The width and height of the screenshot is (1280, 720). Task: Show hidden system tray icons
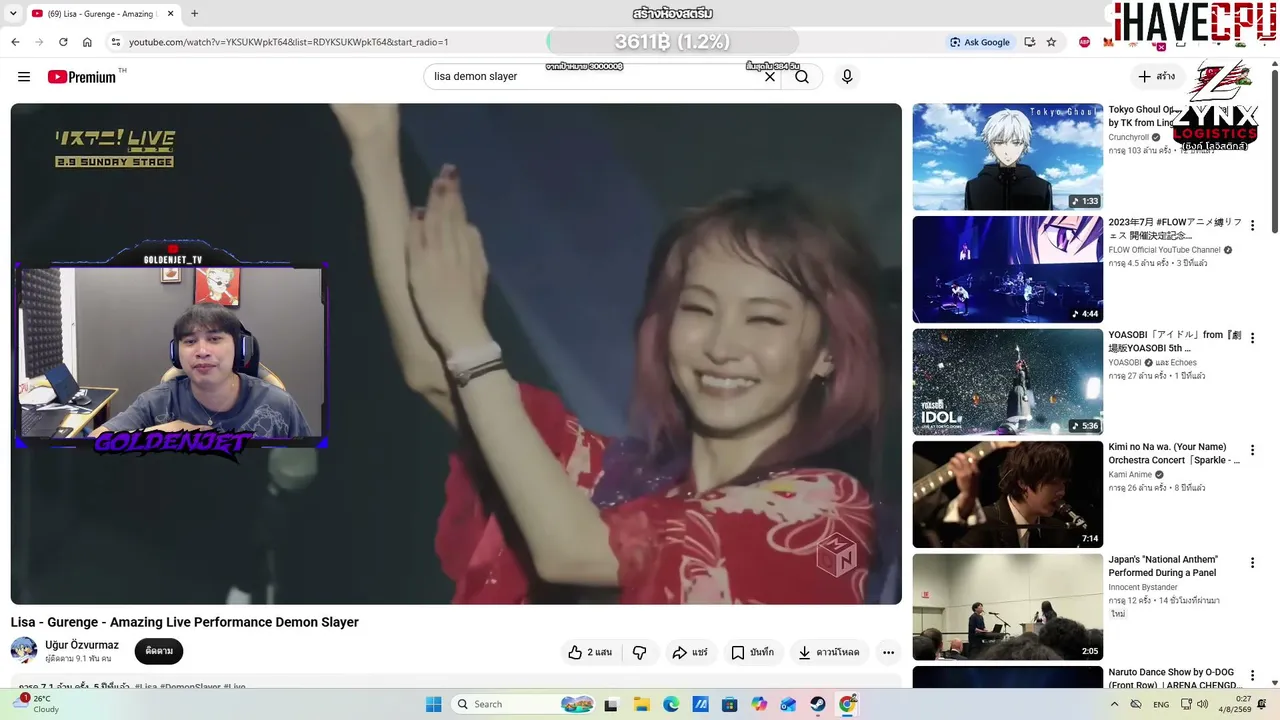(x=1115, y=704)
